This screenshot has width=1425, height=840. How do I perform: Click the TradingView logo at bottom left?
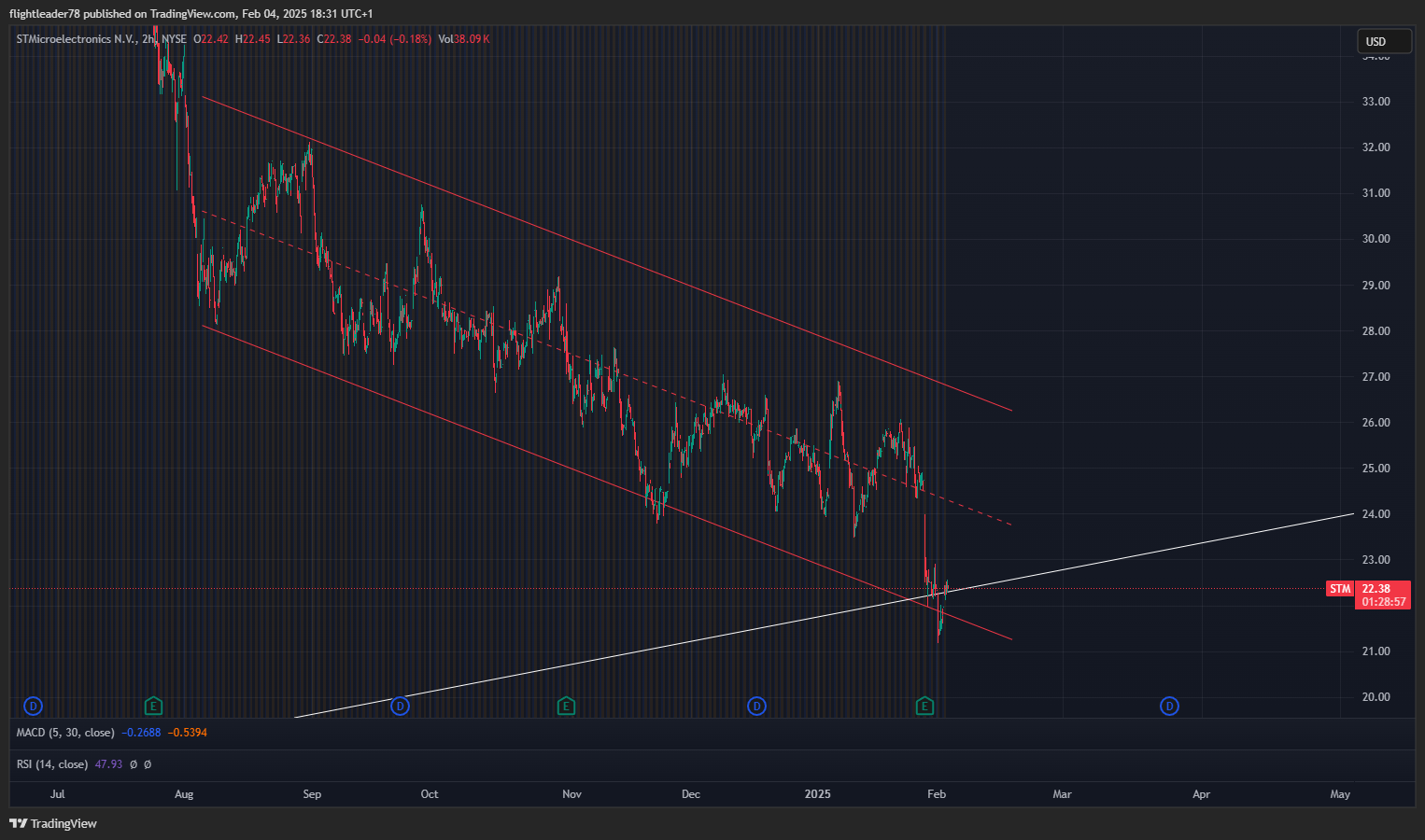pyautogui.click(x=53, y=823)
